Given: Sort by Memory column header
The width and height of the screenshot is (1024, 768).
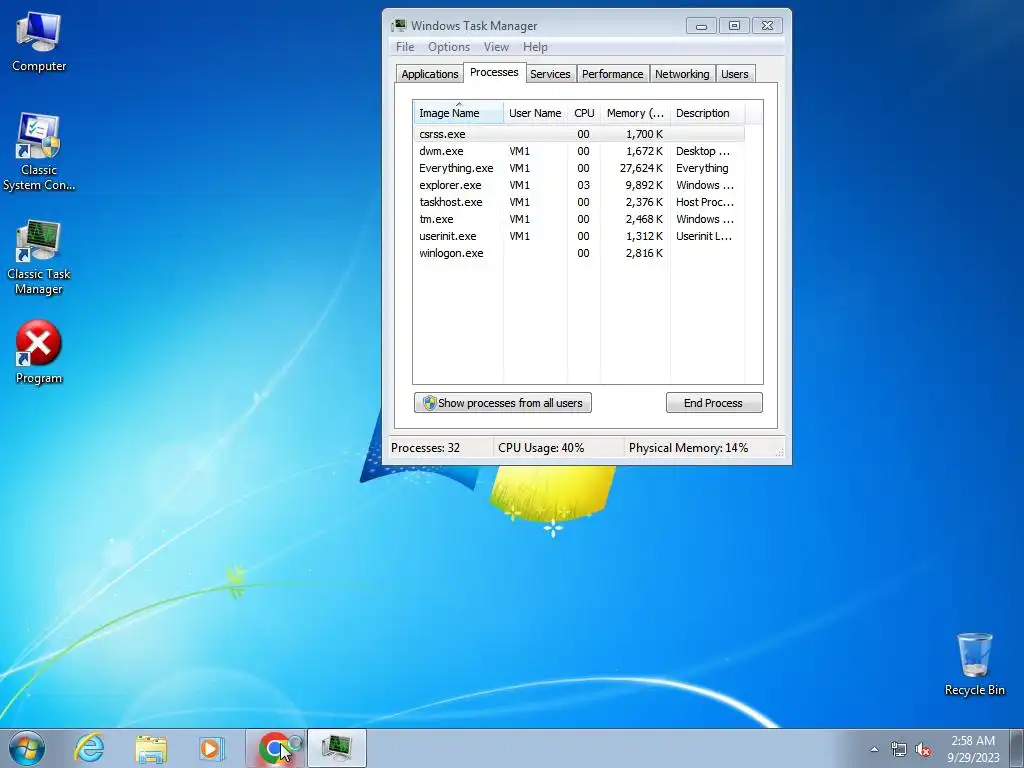Looking at the screenshot, I should [635, 113].
